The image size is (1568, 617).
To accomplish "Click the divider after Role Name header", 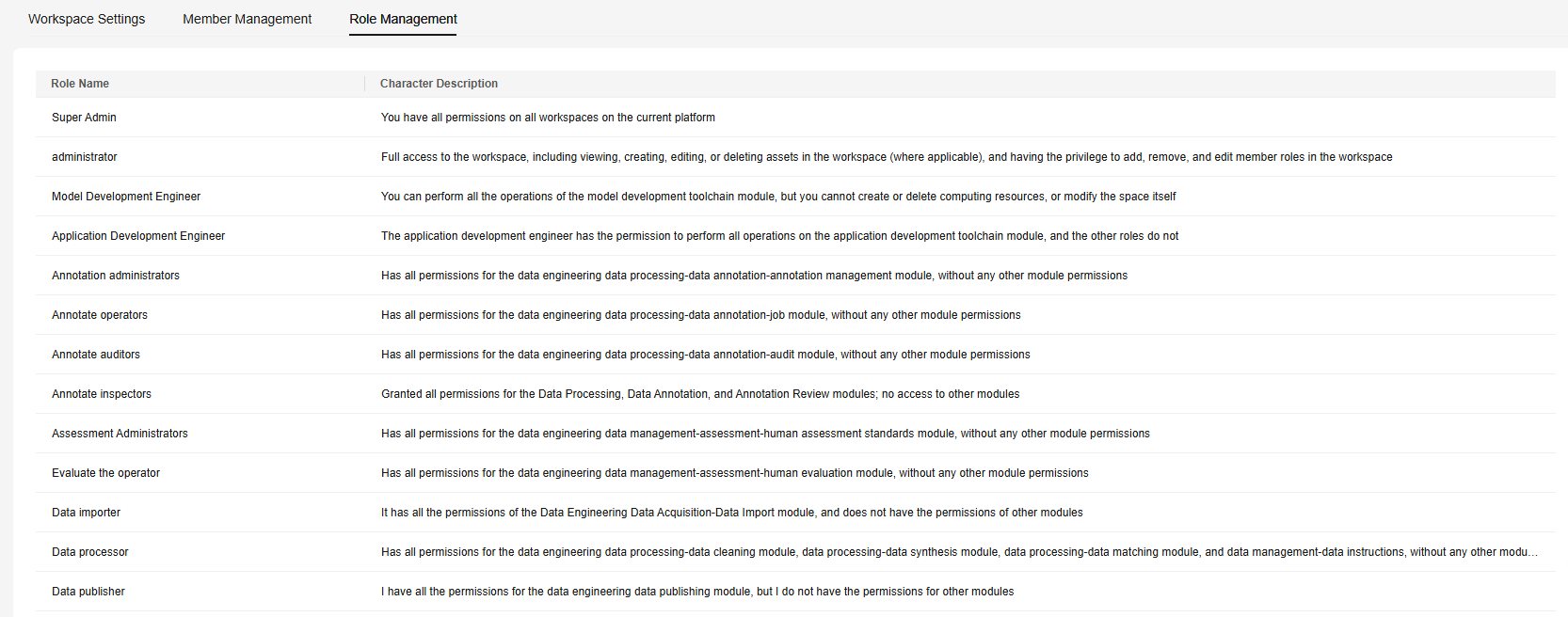I will click(x=364, y=84).
